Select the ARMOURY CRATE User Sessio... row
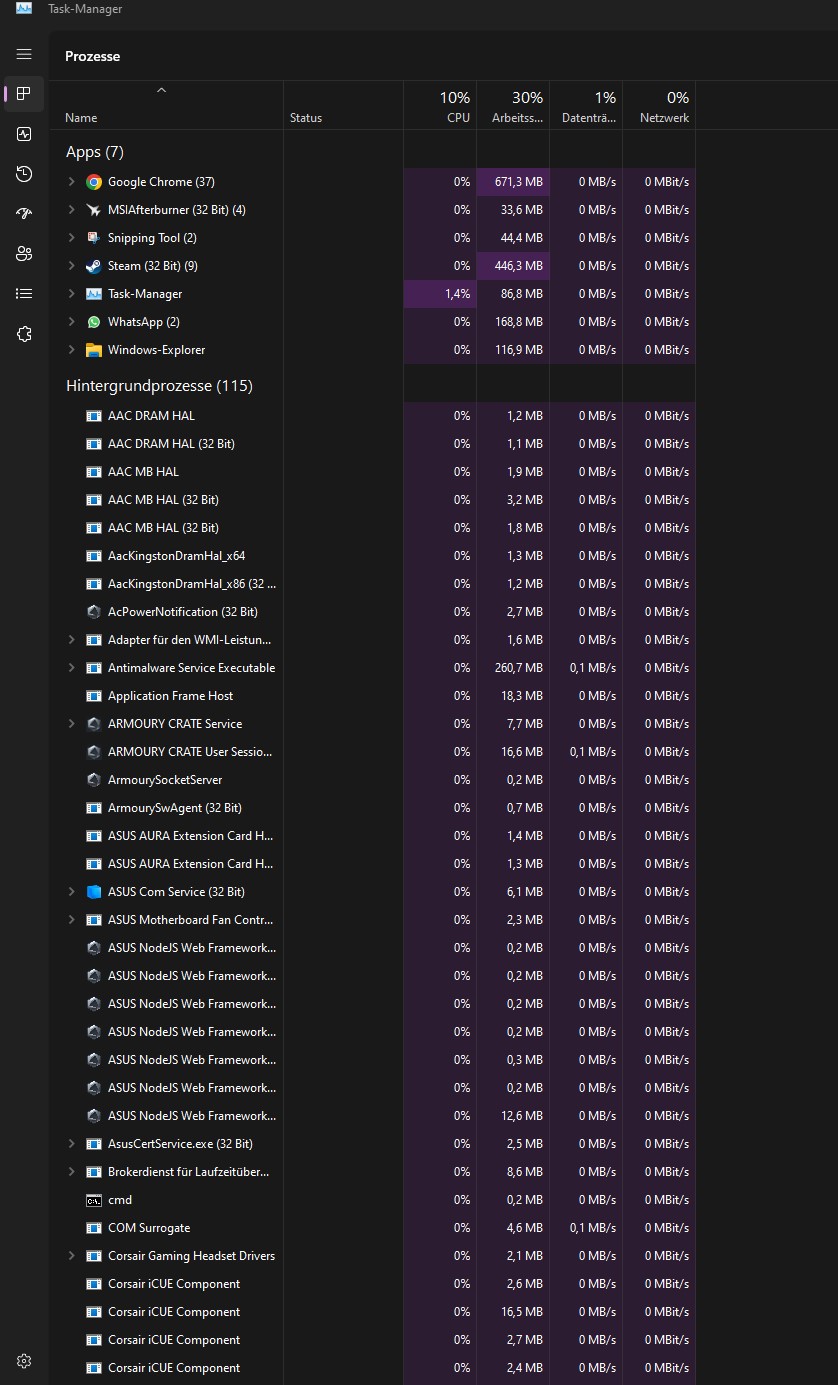Screen dimensions: 838x1385 point(372,752)
